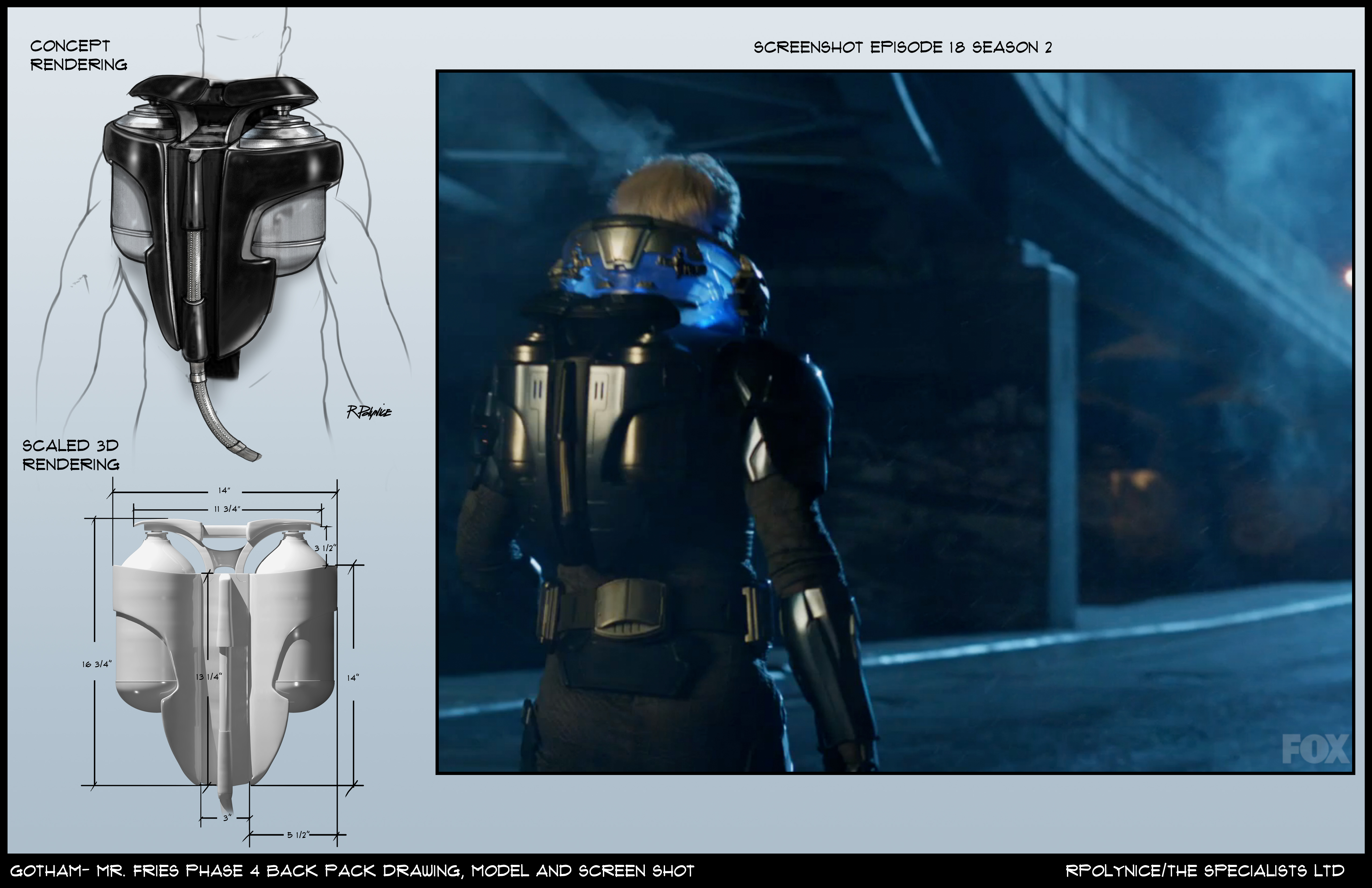This screenshot has width=1372, height=888.
Task: Click the 5 1/2" bottom dimension label
Action: point(298,835)
